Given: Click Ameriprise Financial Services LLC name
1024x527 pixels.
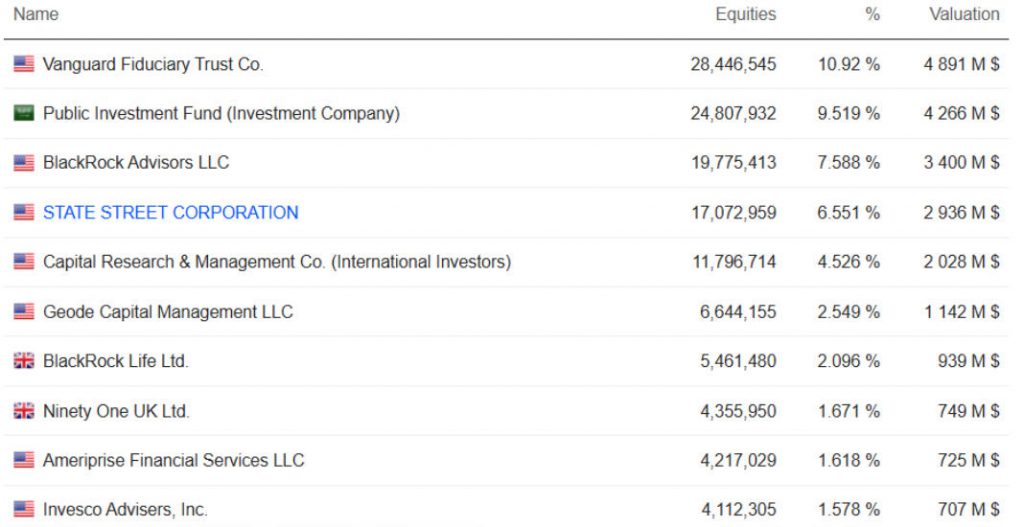Looking at the screenshot, I should coord(173,460).
